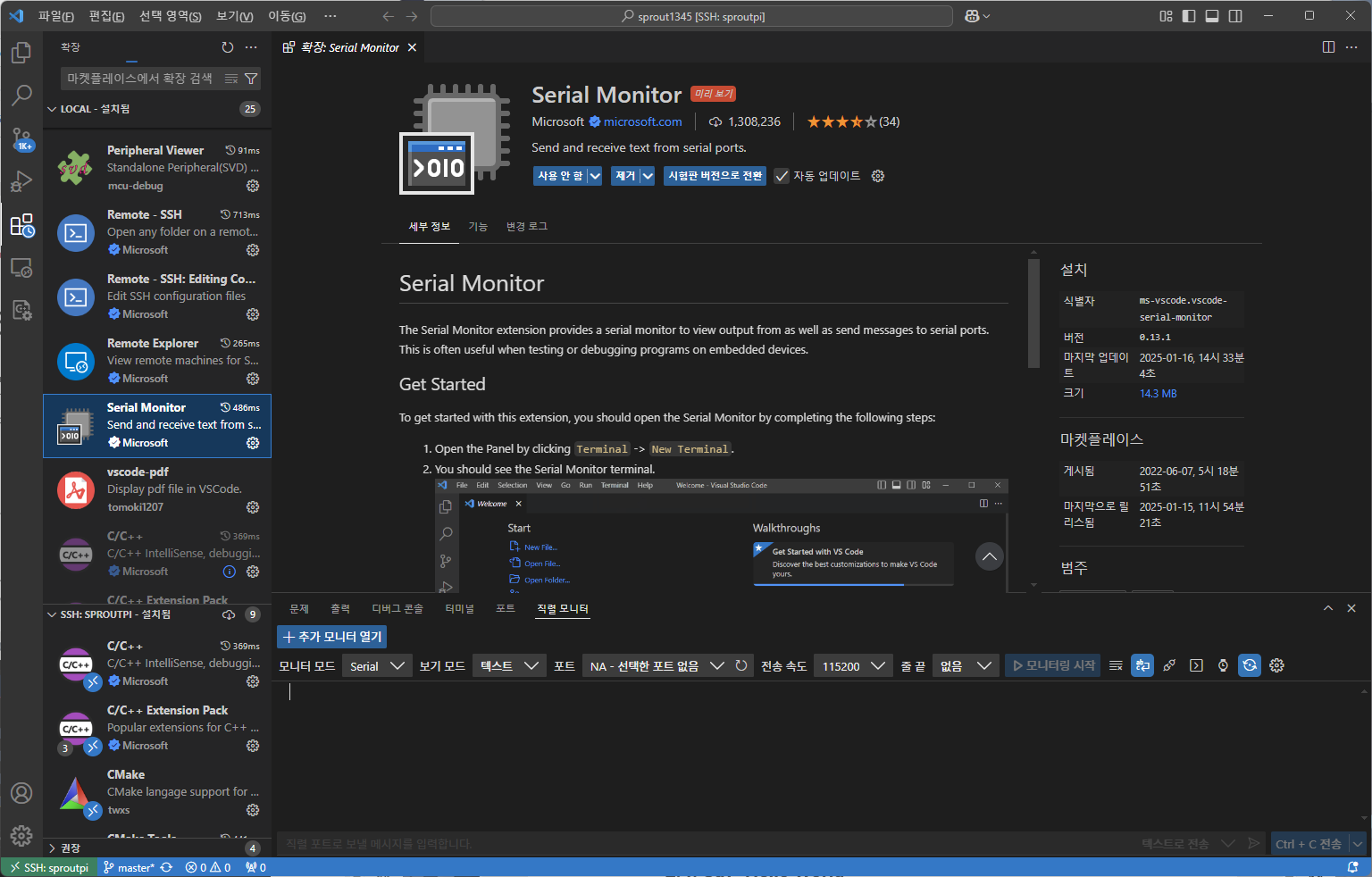Toggle the primary side bar visibility
This screenshot has height=877, width=1372.
(x=1189, y=16)
